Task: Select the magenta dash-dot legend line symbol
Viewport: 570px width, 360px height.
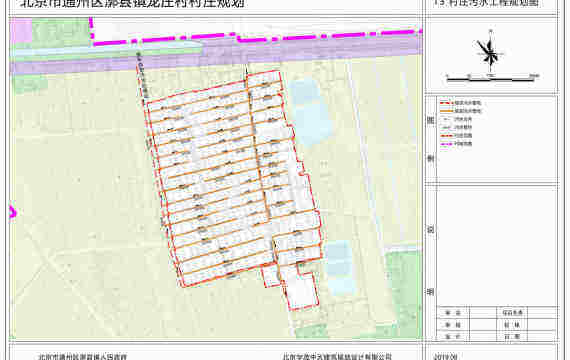Action: 446,144
